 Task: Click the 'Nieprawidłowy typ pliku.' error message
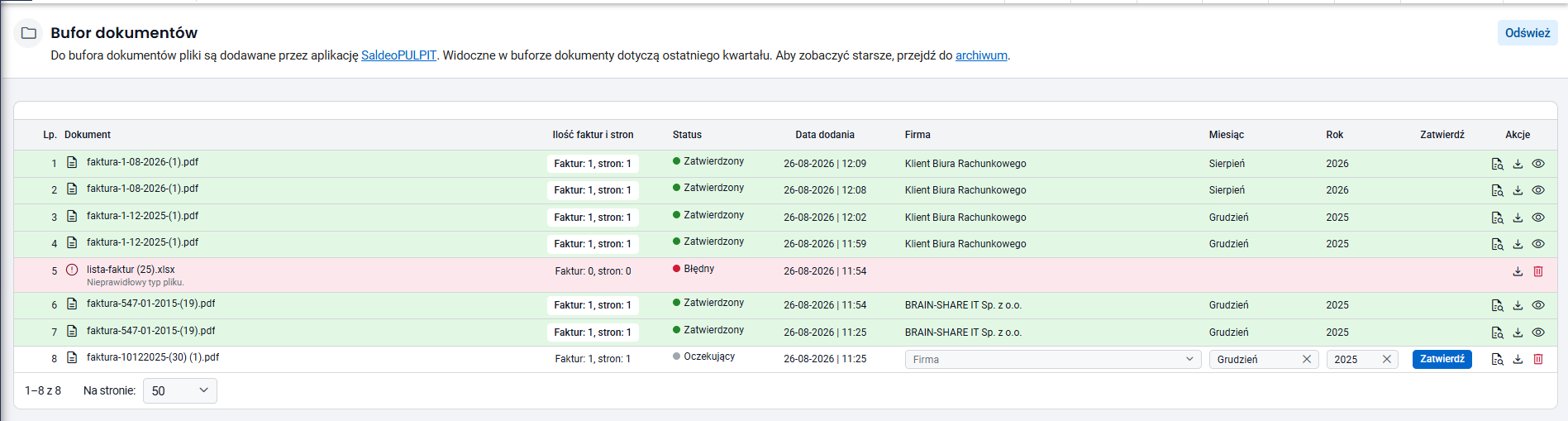tap(136, 282)
